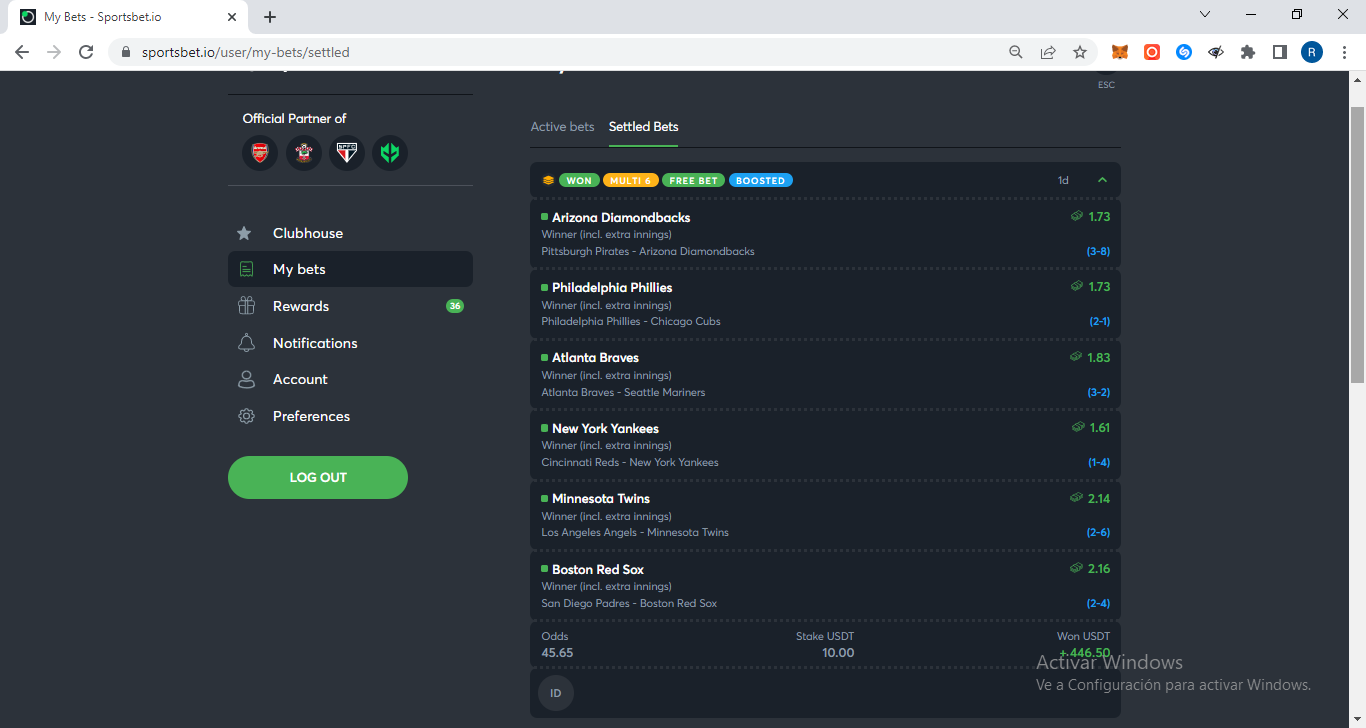
Task: Open the Southampton partner badge
Action: (x=304, y=153)
